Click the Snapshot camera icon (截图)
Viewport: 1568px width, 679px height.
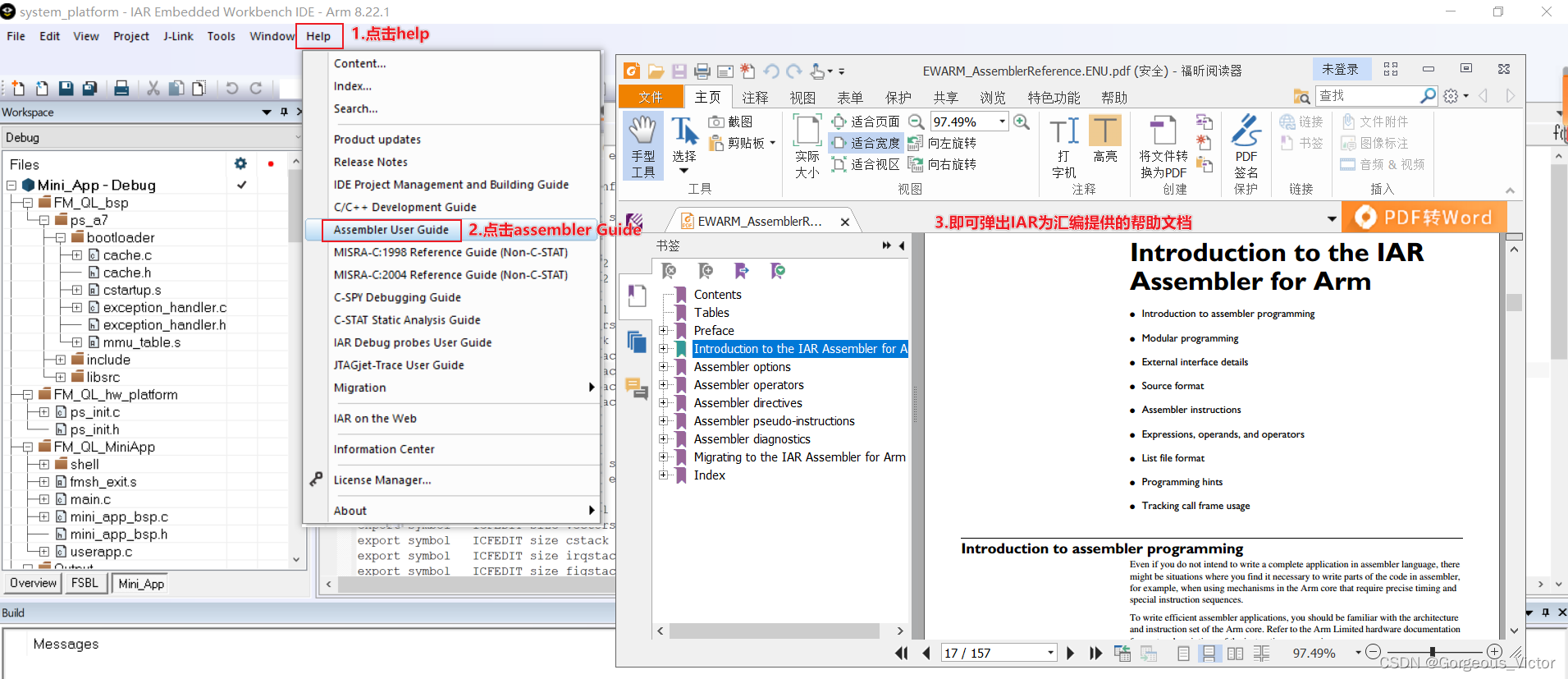point(716,122)
